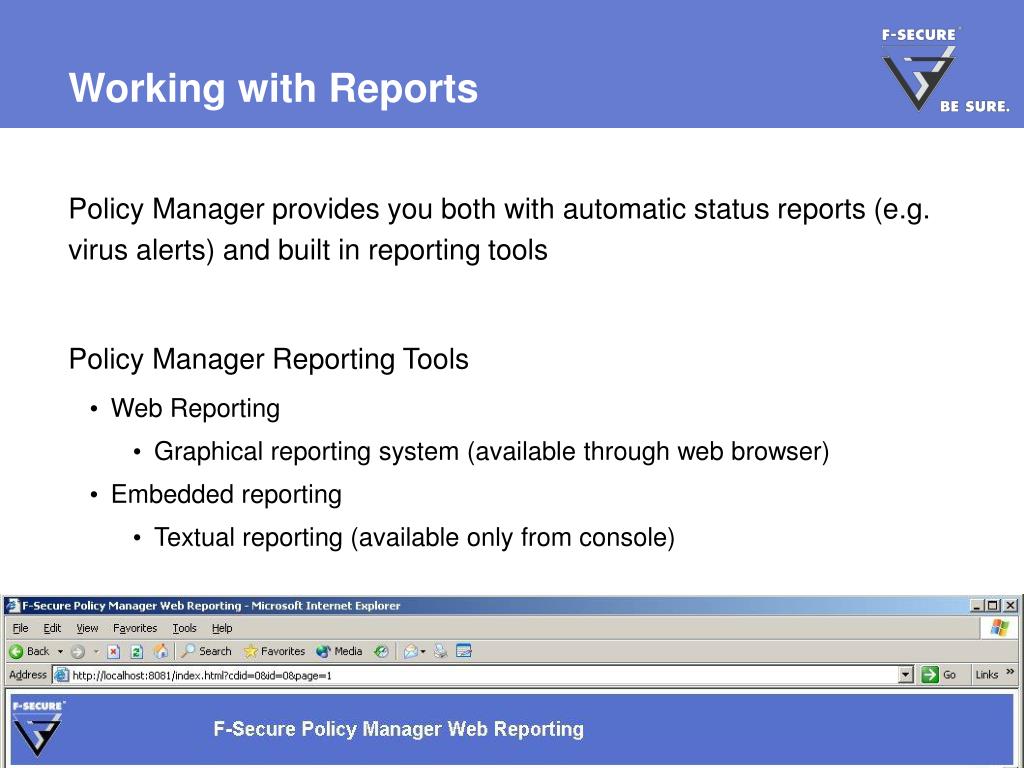This screenshot has width=1024, height=768.
Task: Click the Embedded reporting bullet text
Action: point(226,495)
